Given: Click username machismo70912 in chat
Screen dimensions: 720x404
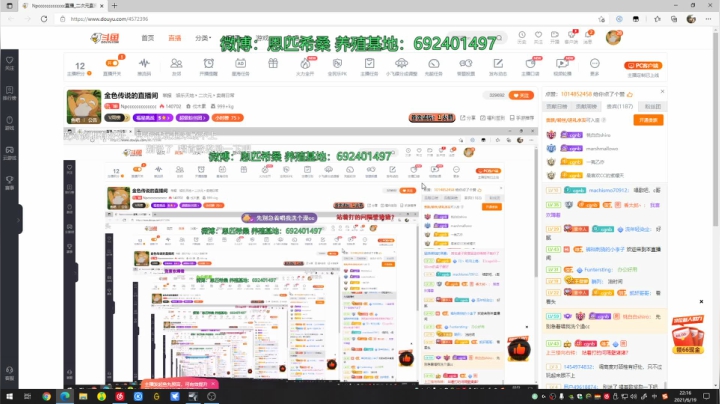Looking at the screenshot, I should (x=608, y=190).
